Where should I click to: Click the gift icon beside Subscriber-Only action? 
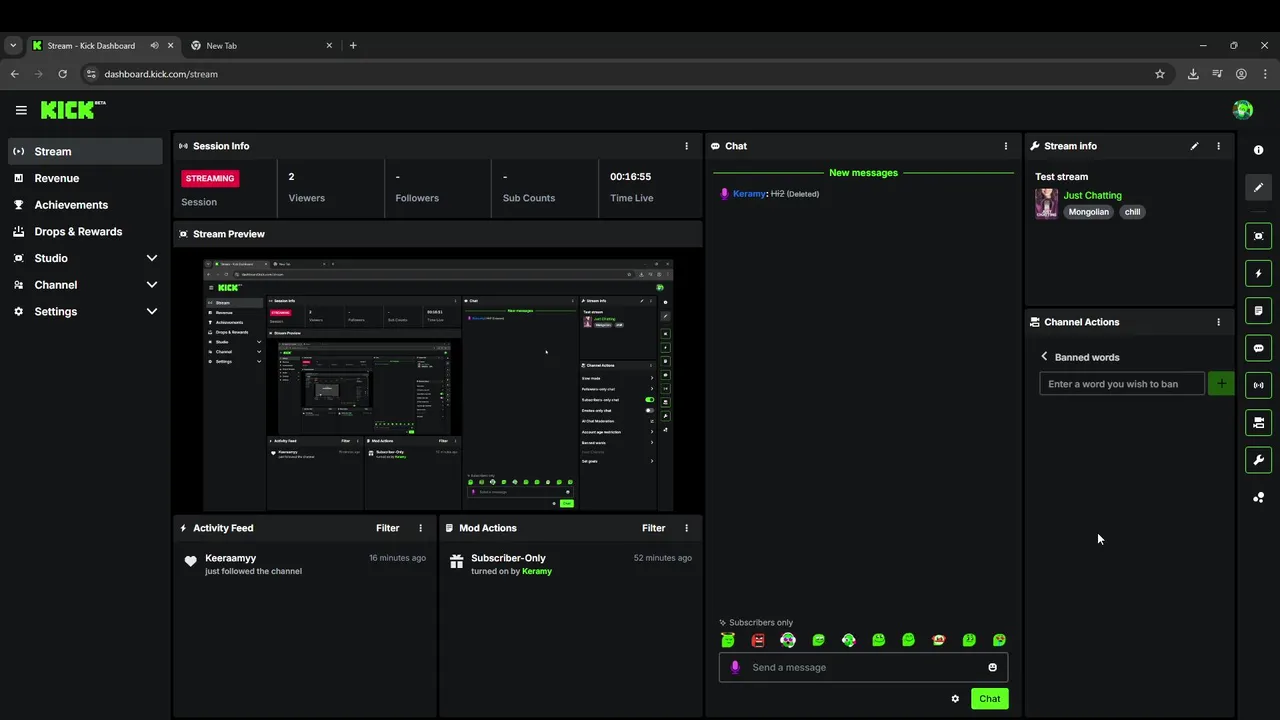(456, 562)
